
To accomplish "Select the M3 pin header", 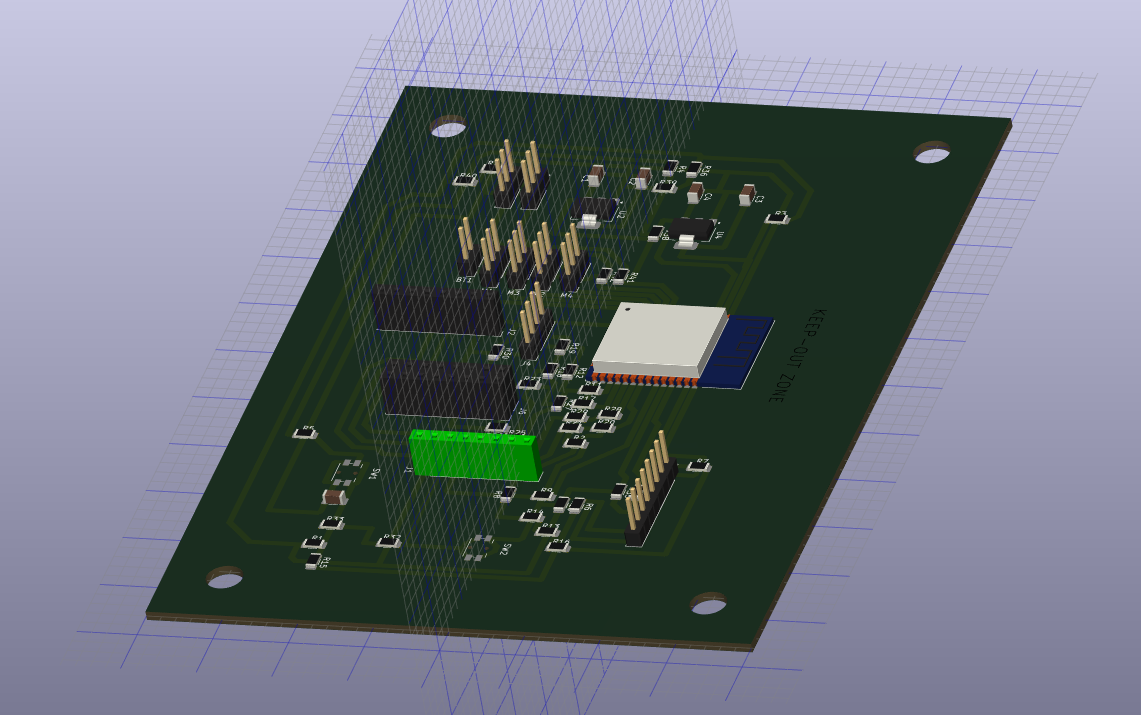I will pos(518,256).
